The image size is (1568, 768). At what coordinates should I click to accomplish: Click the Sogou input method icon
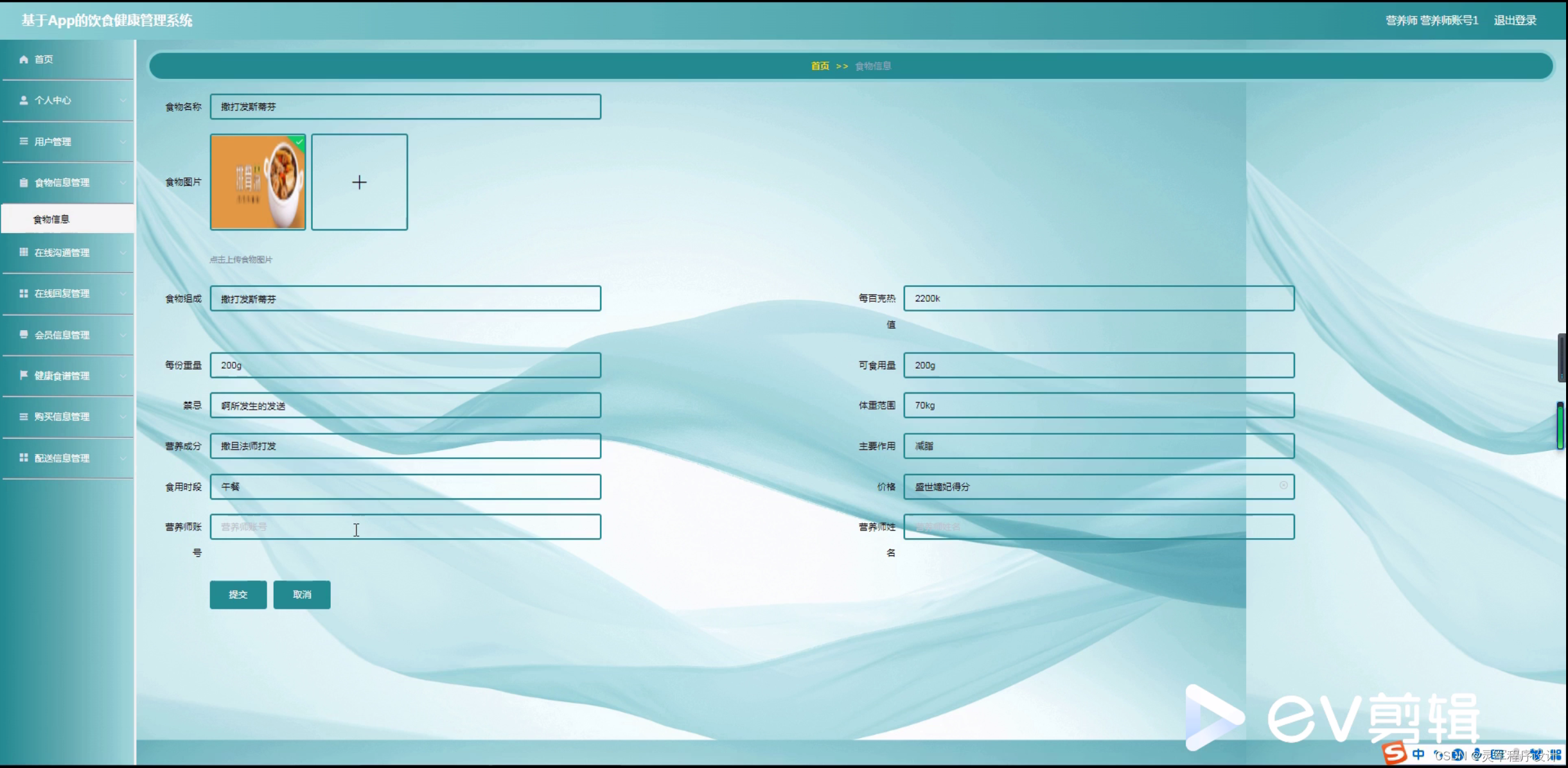pyautogui.click(x=1394, y=753)
